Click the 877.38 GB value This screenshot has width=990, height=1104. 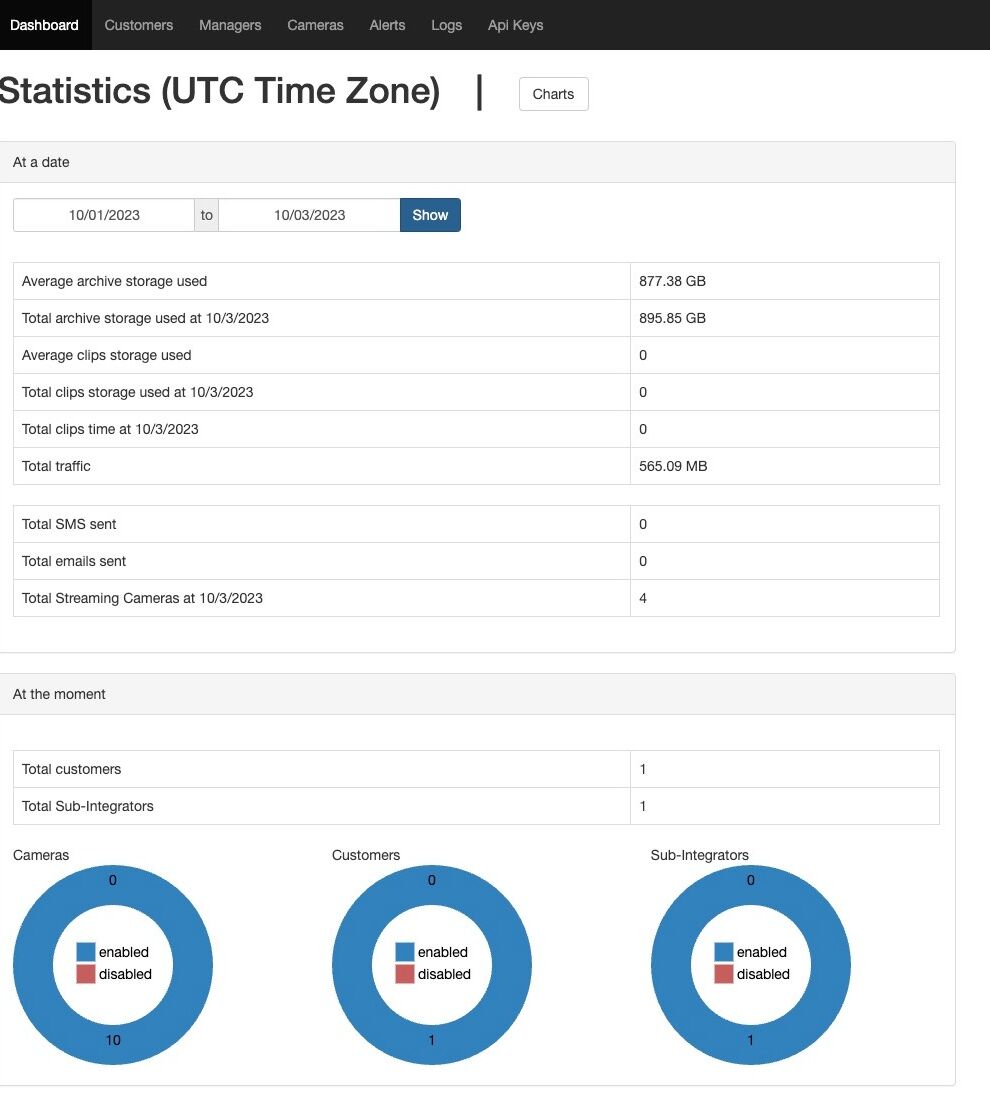[672, 281]
